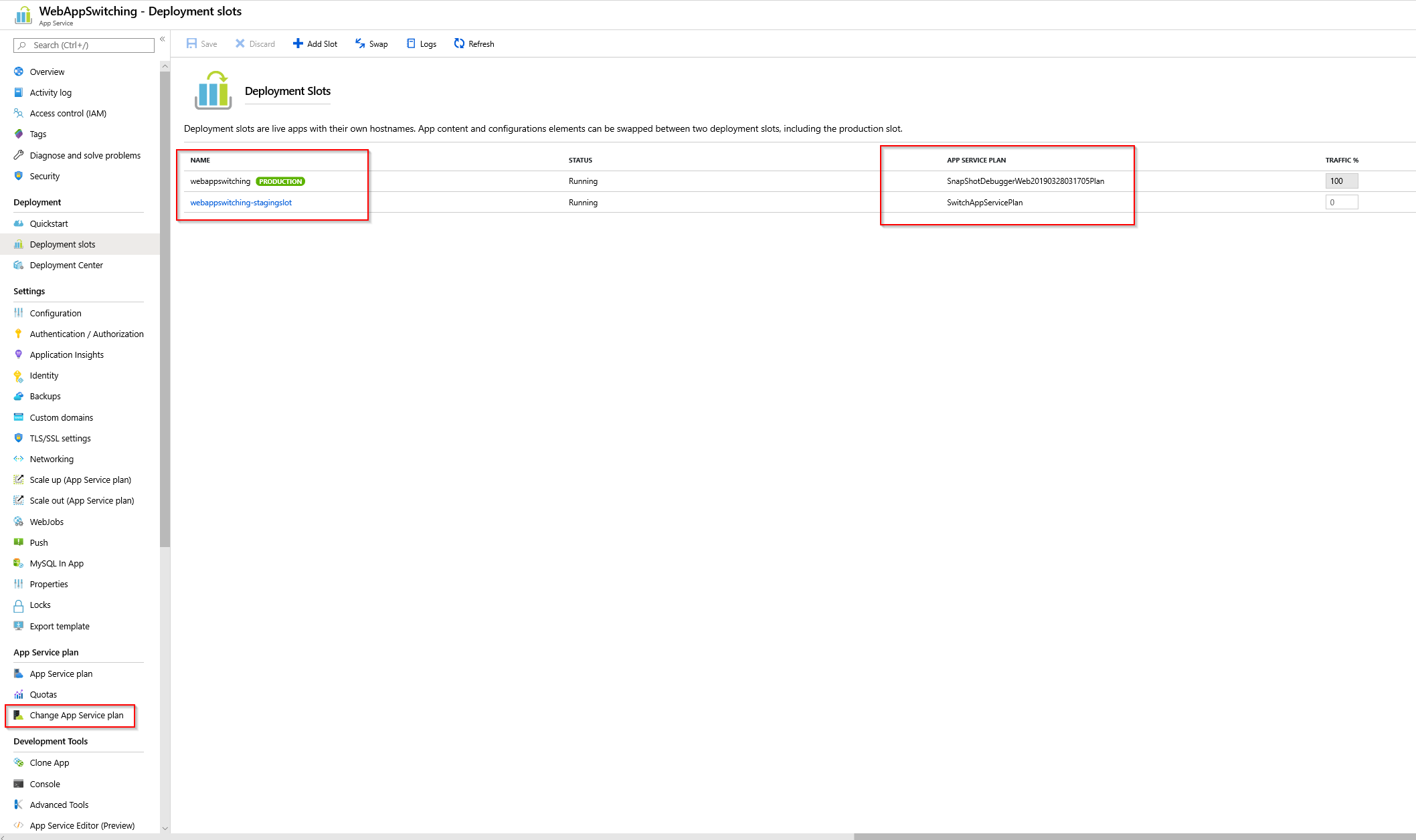Switch to the Deployment Center page
Viewport: 1416px width, 840px height.
tap(66, 265)
